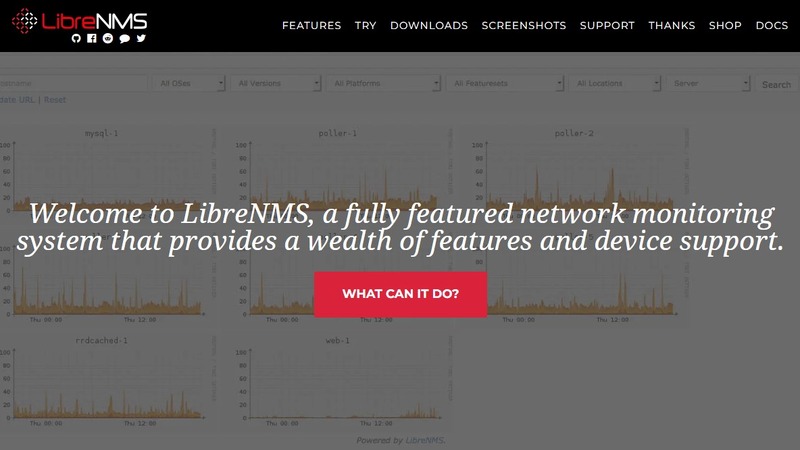800x450 pixels.
Task: Open the DOWNLOADS page
Action: [428, 26]
